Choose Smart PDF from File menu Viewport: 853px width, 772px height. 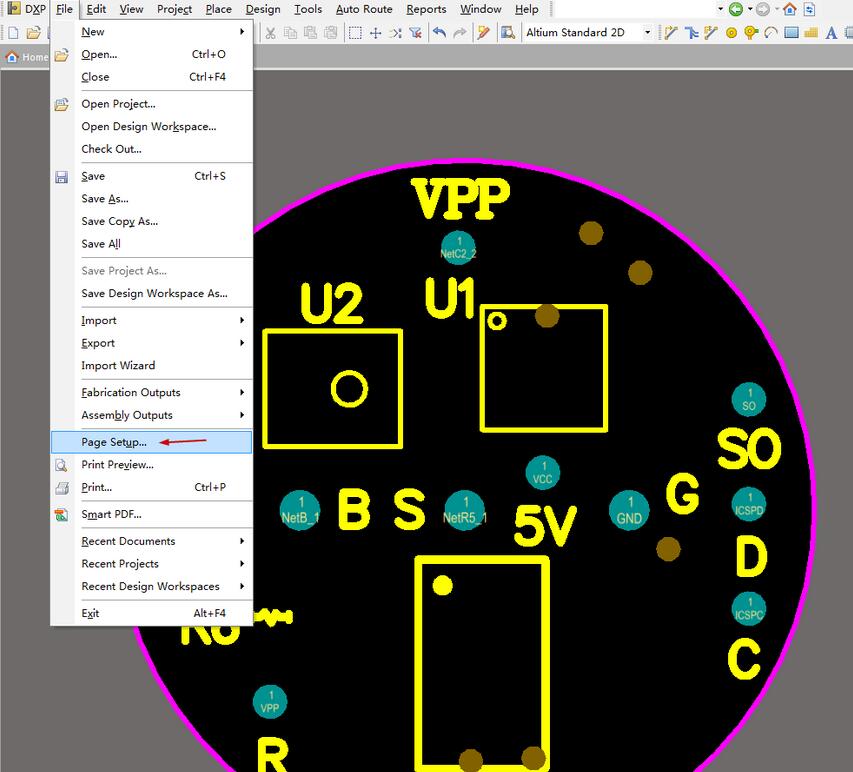tap(151, 514)
